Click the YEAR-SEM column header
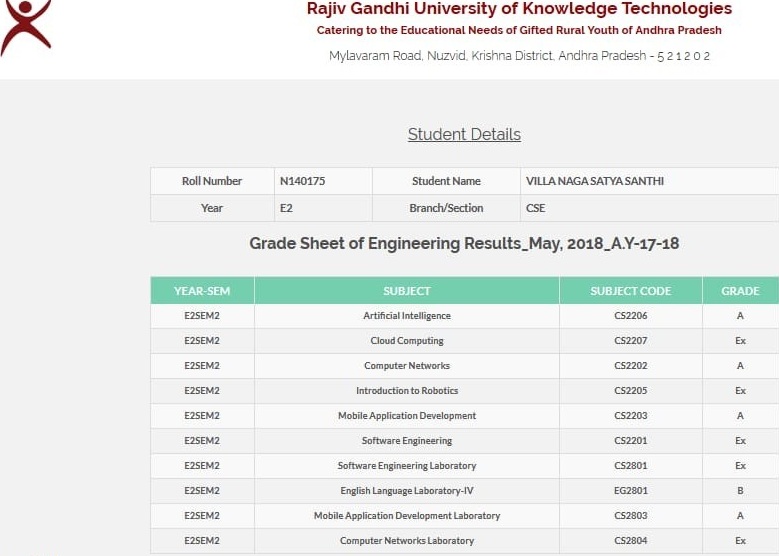This screenshot has height=556, width=779. click(x=202, y=291)
